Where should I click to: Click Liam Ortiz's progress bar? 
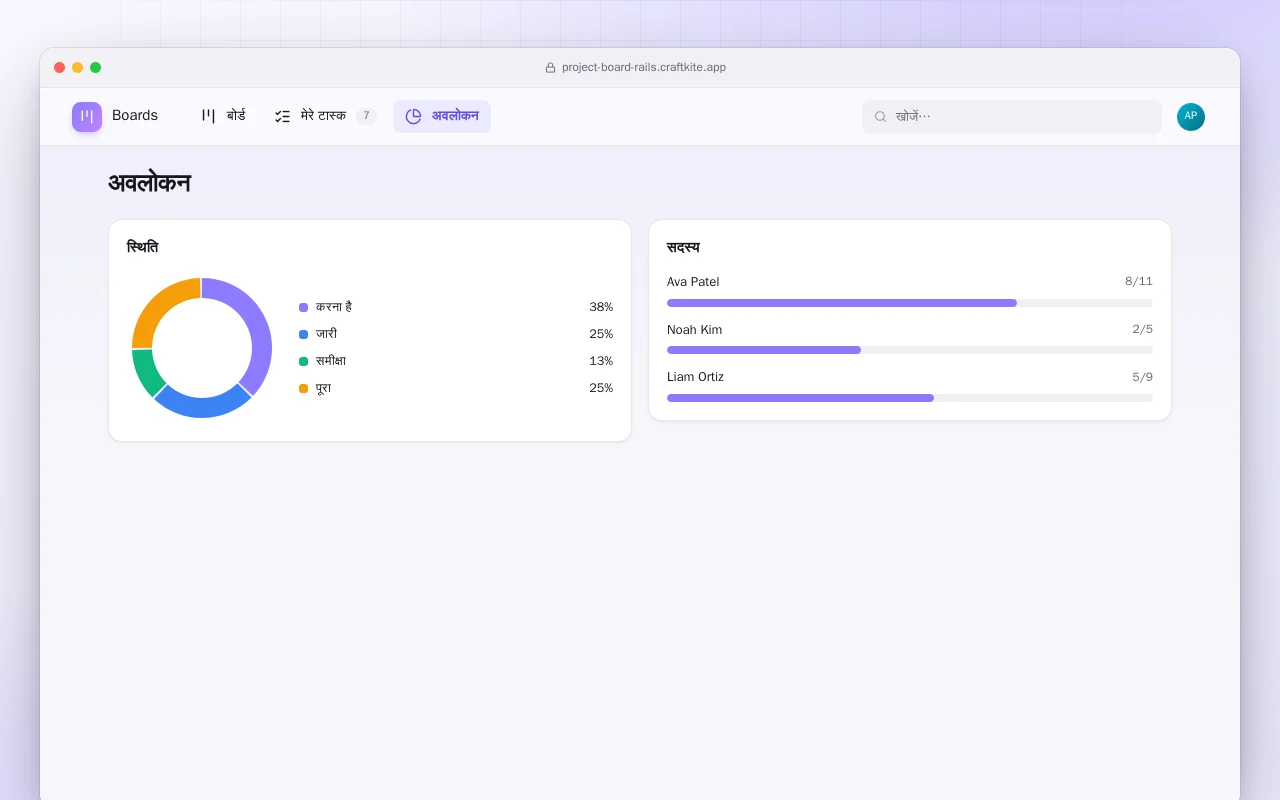point(910,398)
